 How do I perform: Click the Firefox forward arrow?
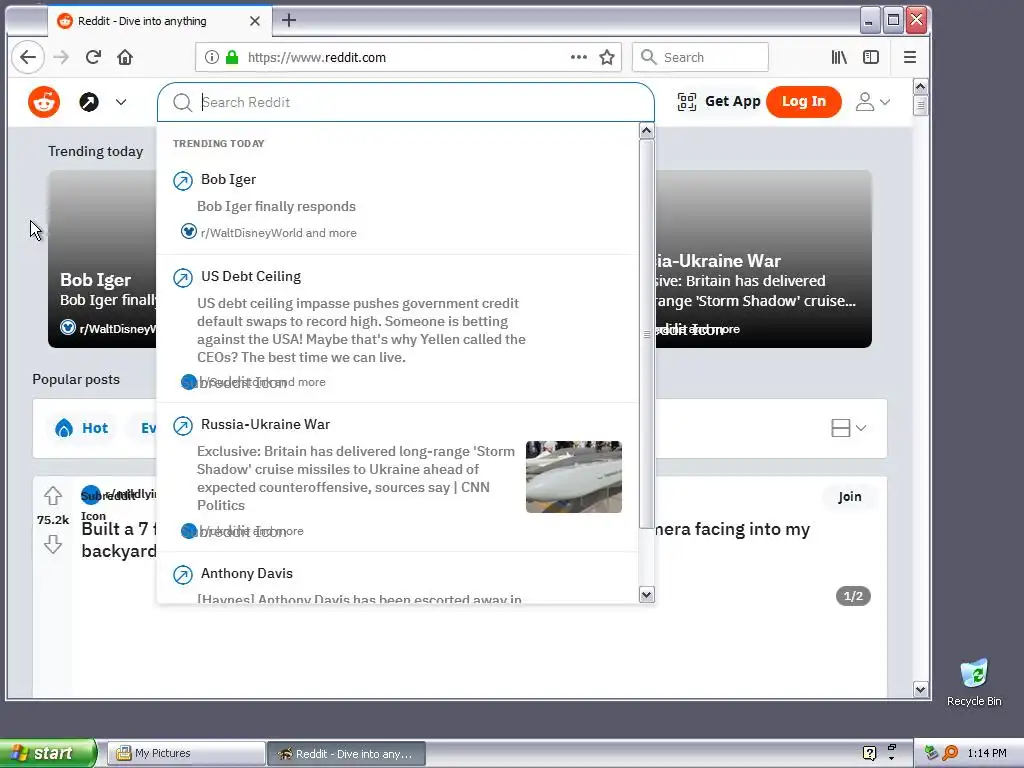point(61,57)
